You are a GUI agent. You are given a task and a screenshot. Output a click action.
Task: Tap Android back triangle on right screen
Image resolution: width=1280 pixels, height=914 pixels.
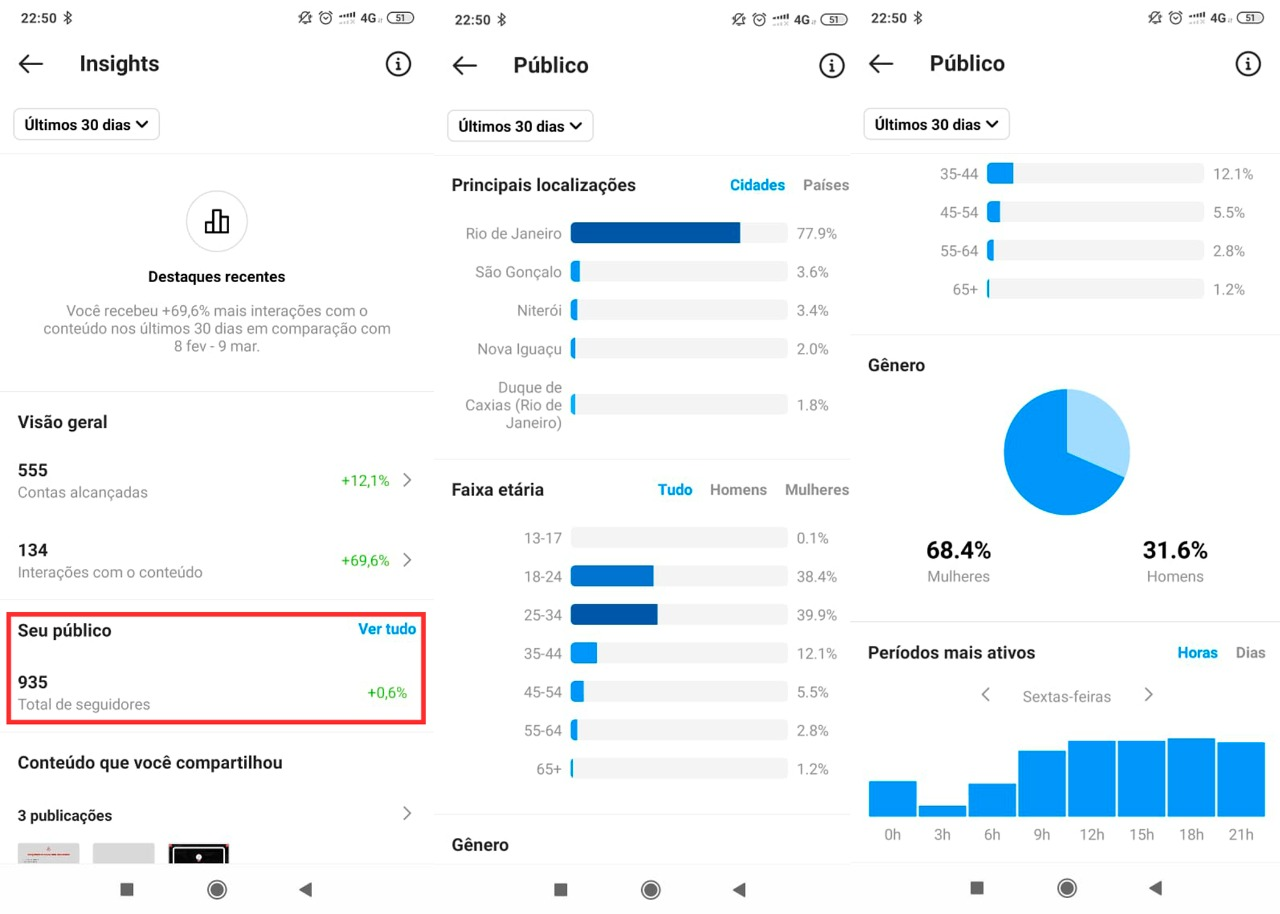pyautogui.click(x=1156, y=888)
